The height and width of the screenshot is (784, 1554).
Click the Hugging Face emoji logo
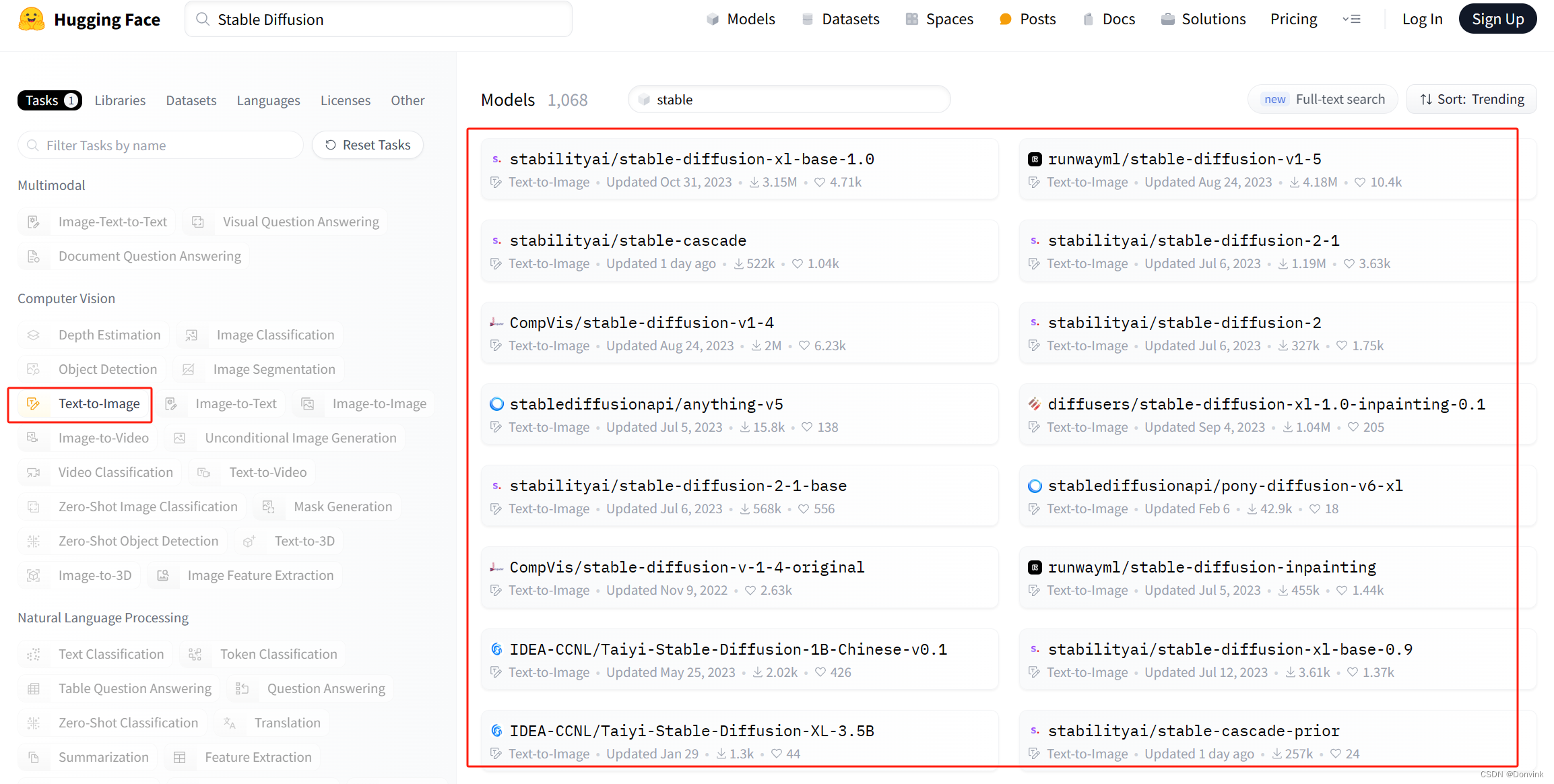click(x=31, y=20)
